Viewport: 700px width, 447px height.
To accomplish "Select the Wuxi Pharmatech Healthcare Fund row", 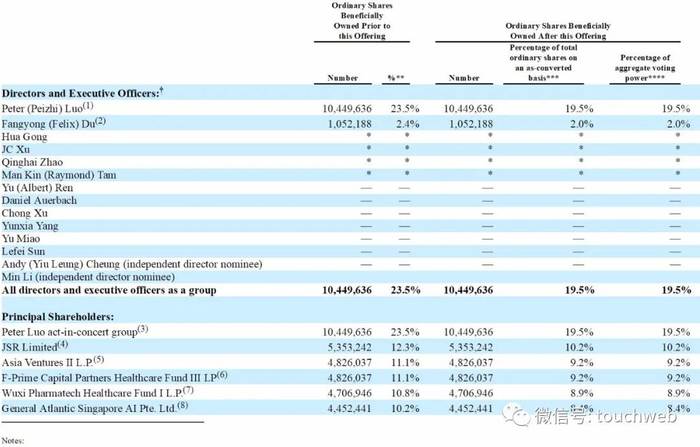I will point(350,393).
